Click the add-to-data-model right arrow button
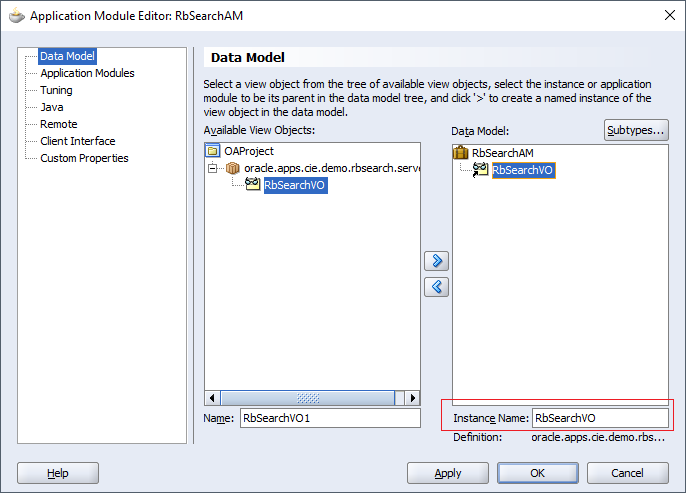This screenshot has height=493, width=686. [436, 261]
